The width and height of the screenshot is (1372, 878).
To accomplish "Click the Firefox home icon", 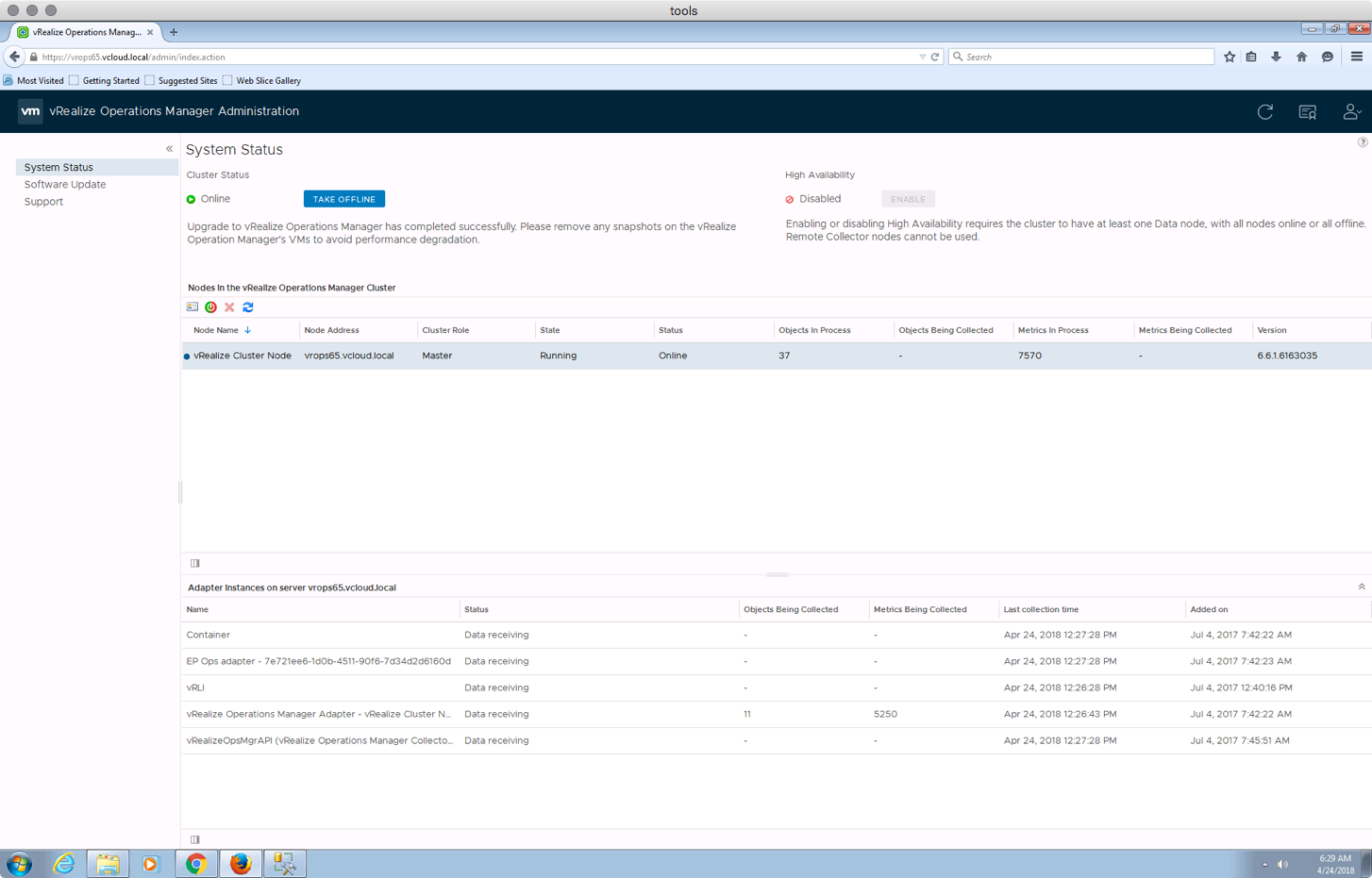I will click(x=1301, y=57).
